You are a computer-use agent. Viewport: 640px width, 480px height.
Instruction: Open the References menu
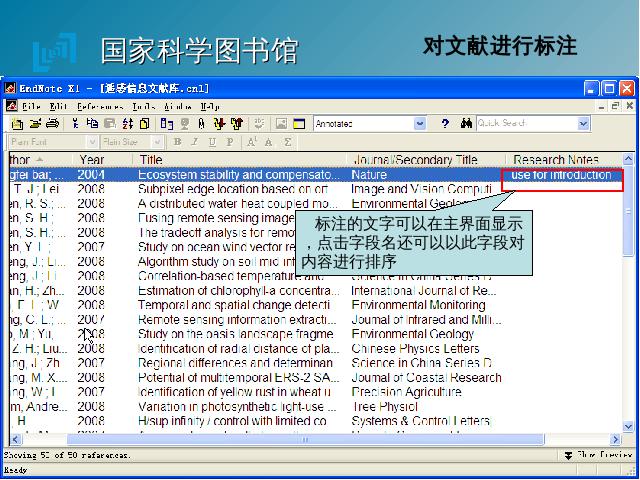[x=100, y=106]
